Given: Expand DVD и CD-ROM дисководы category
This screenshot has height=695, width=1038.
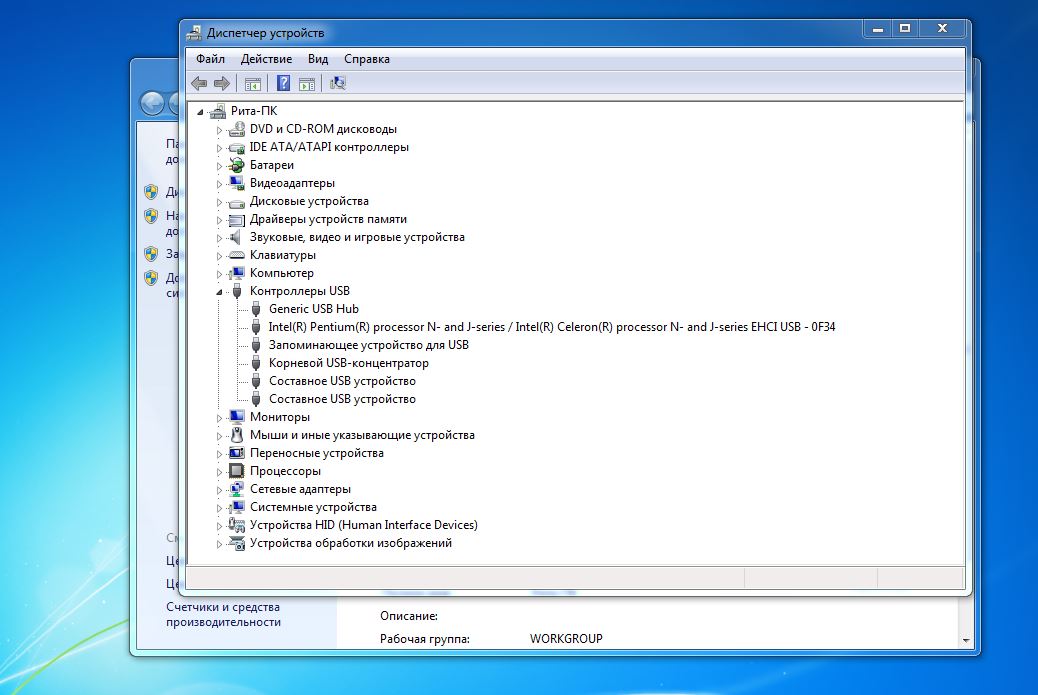Looking at the screenshot, I should [219, 130].
